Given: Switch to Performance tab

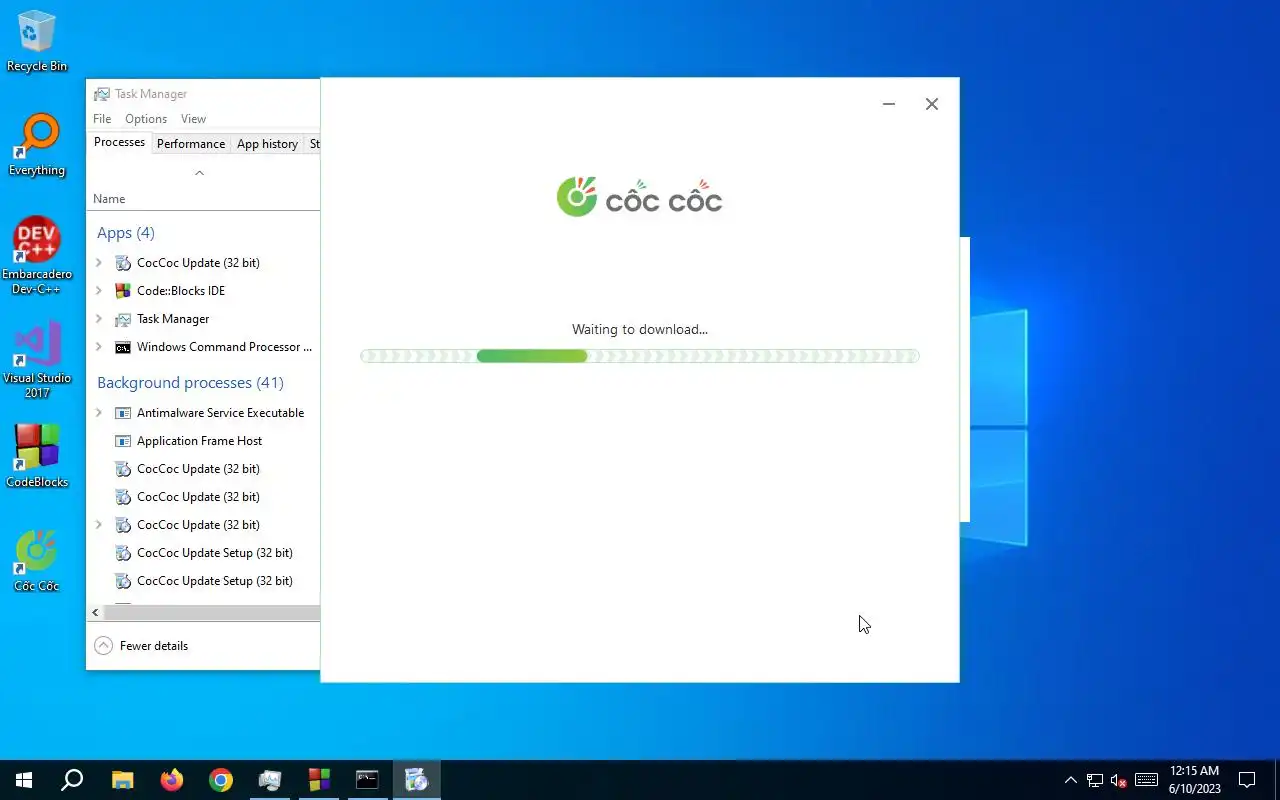Looking at the screenshot, I should (191, 144).
